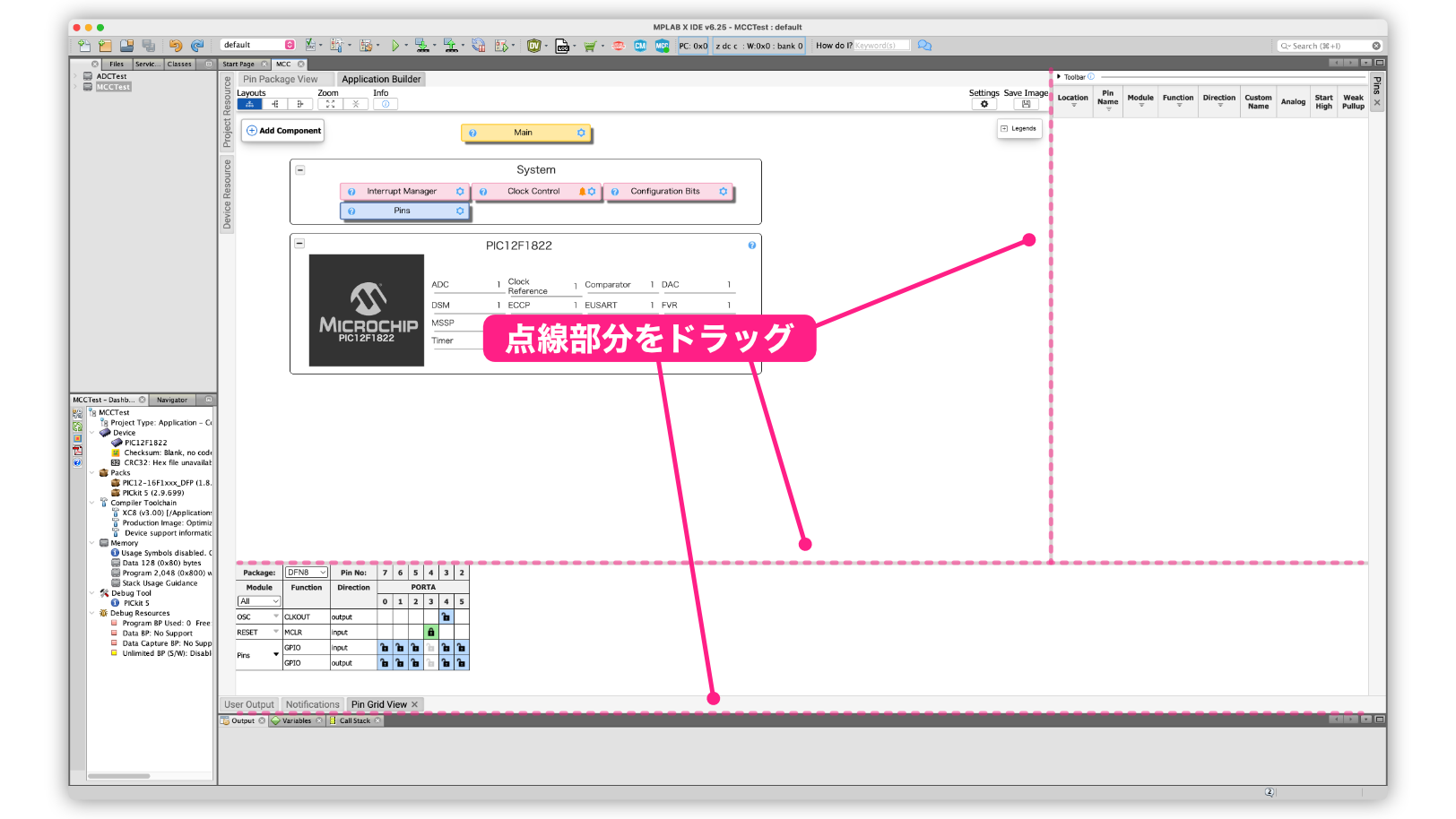Click the Pins block gear icon
The width and height of the screenshot is (1456, 819).
pos(460,211)
